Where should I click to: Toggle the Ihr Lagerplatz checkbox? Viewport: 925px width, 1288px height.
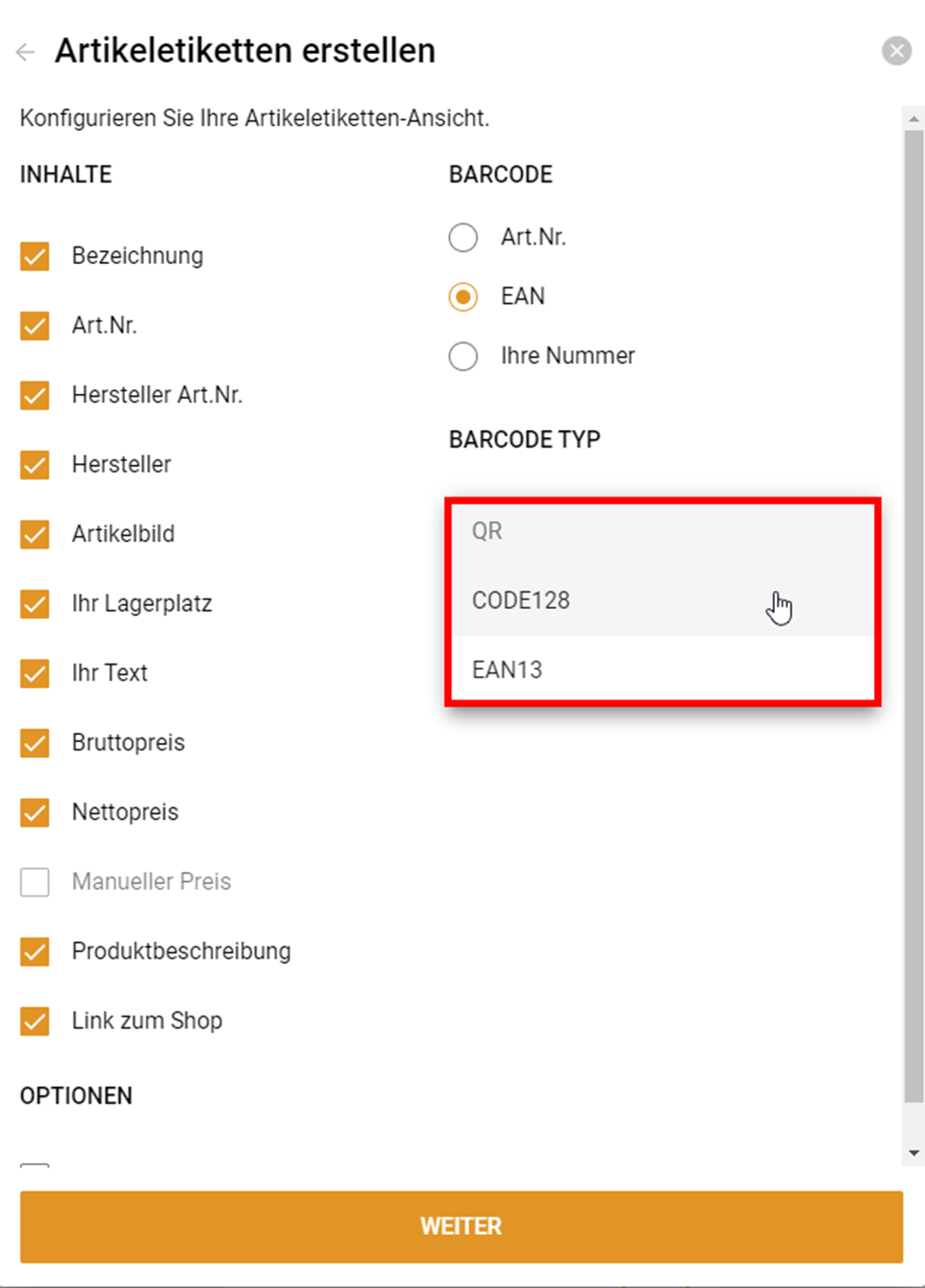coord(35,604)
